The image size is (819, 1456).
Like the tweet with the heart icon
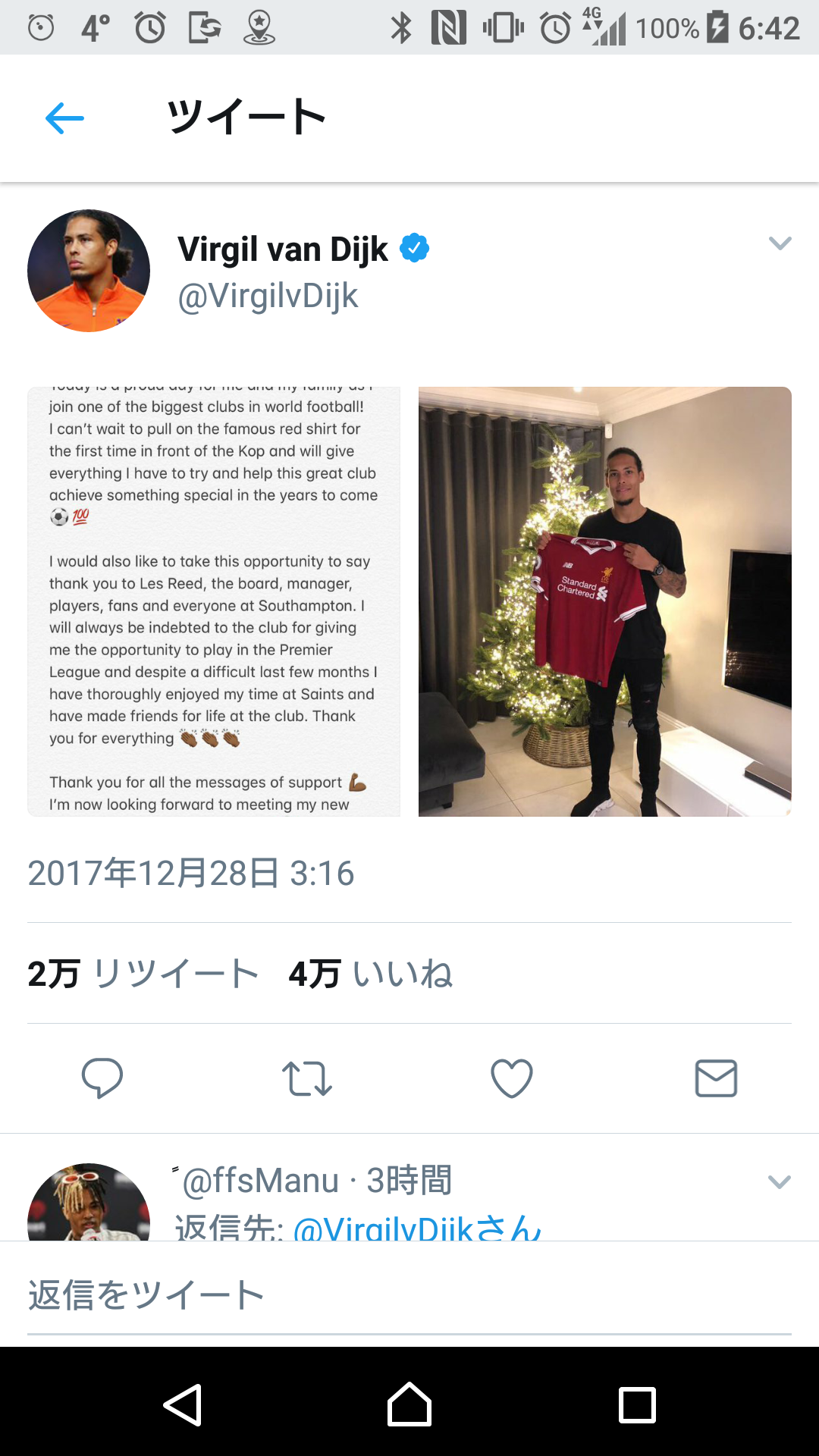pyautogui.click(x=512, y=1078)
